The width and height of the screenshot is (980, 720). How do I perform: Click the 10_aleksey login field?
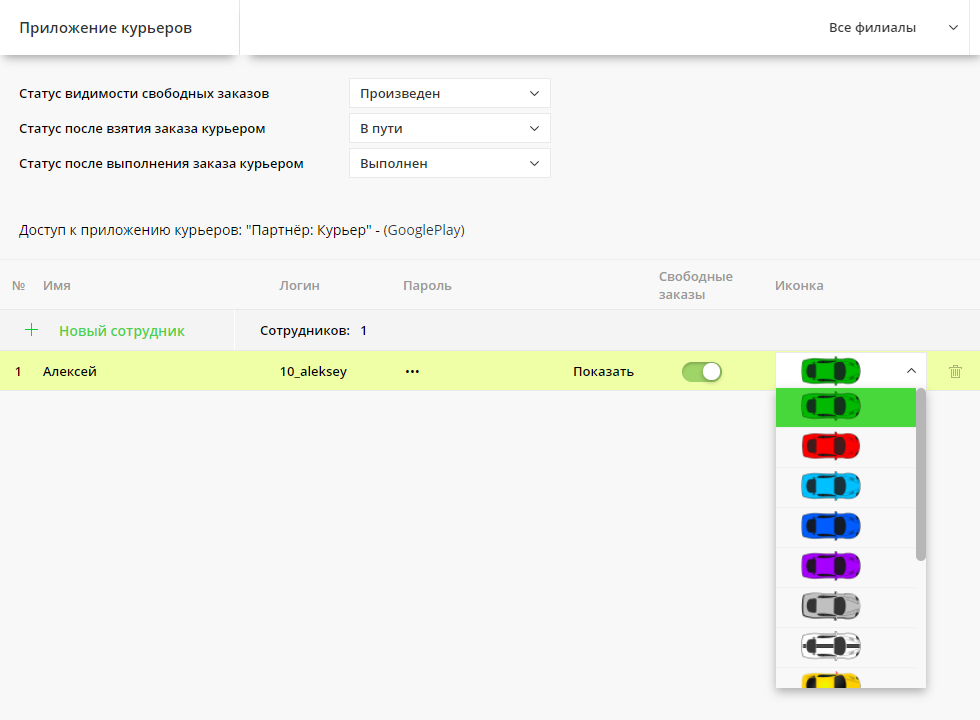313,372
